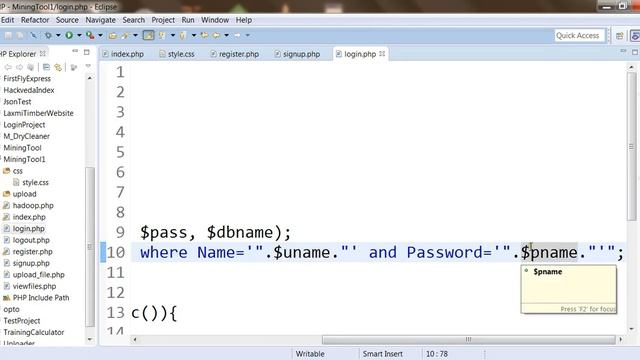The width and height of the screenshot is (640, 360).
Task: Open the Search dropdown arrow
Action: click(x=136, y=36)
